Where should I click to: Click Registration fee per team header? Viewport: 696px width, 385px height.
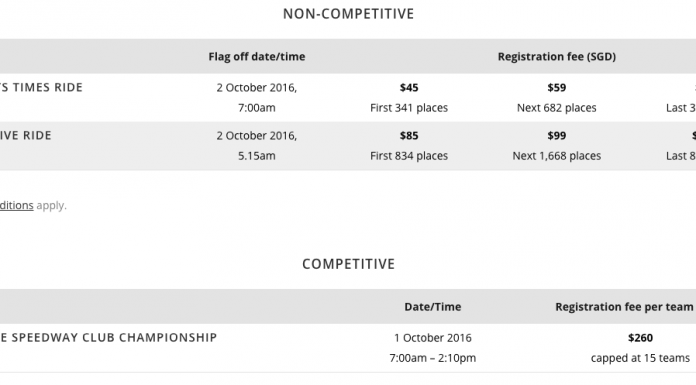(624, 307)
